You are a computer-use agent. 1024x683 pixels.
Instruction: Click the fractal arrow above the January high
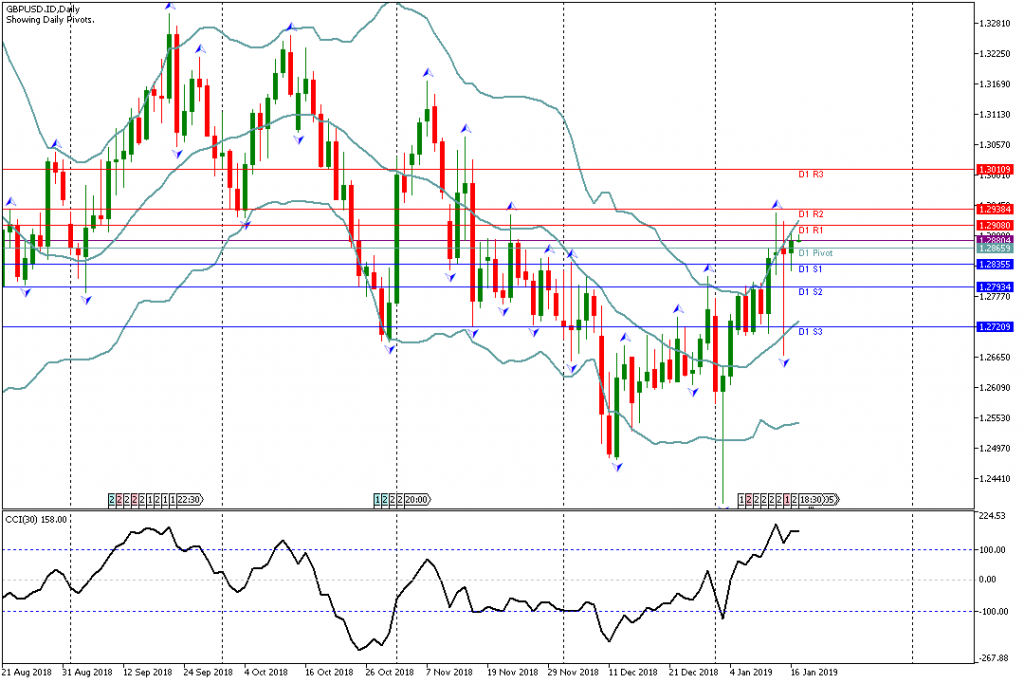tap(775, 205)
